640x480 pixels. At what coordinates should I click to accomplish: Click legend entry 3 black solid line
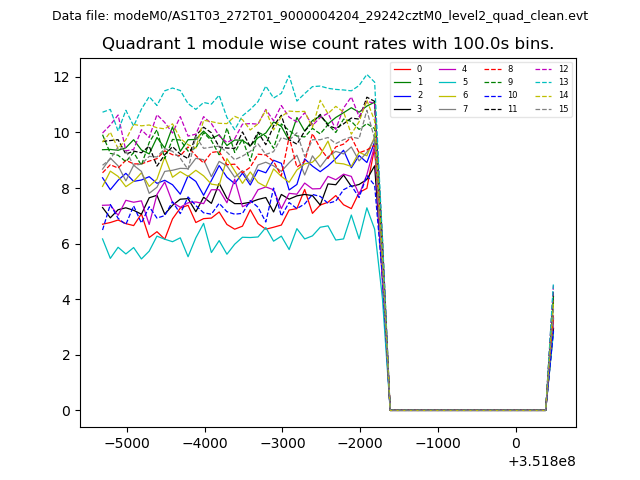click(409, 108)
